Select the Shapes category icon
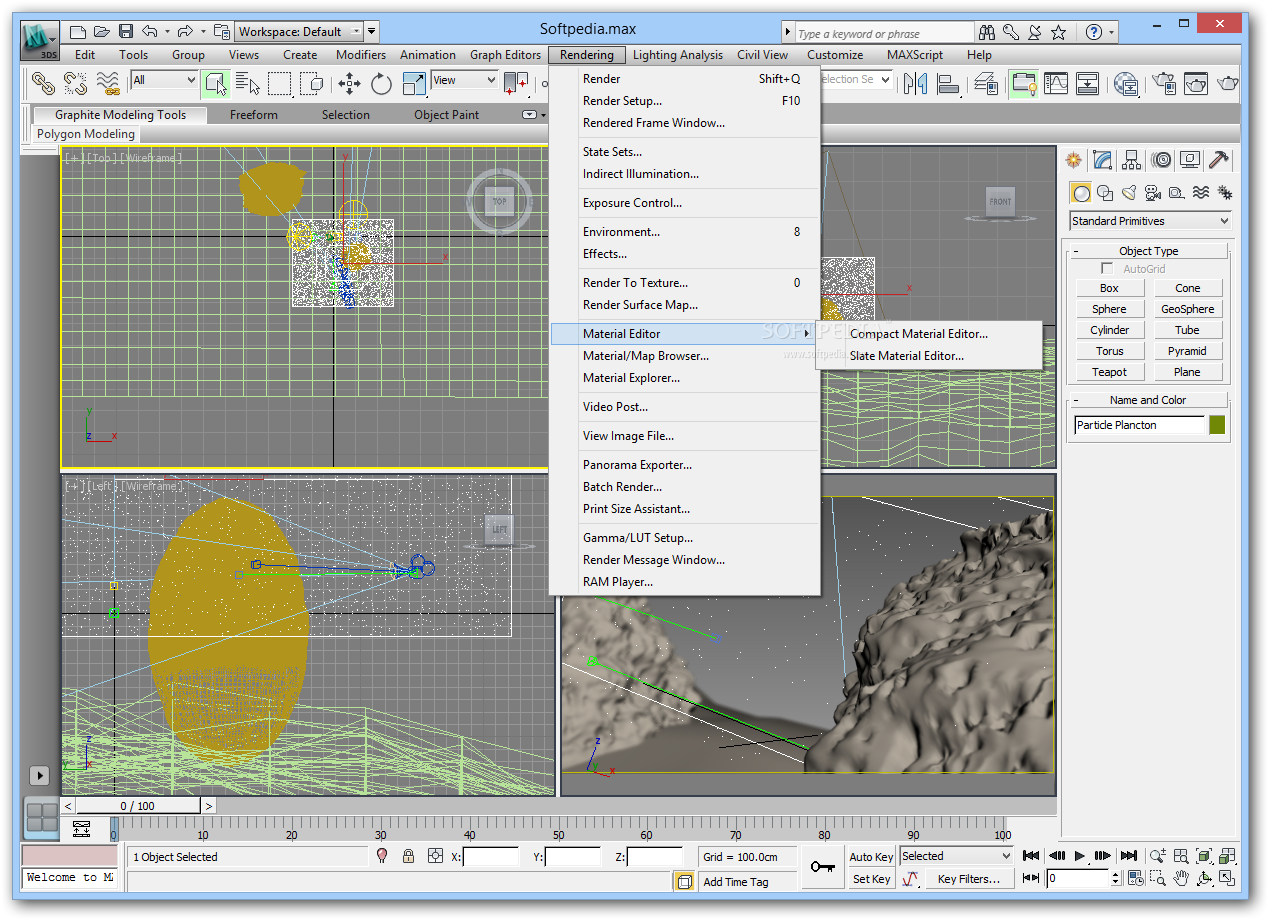The width and height of the screenshot is (1269, 920). click(1104, 193)
